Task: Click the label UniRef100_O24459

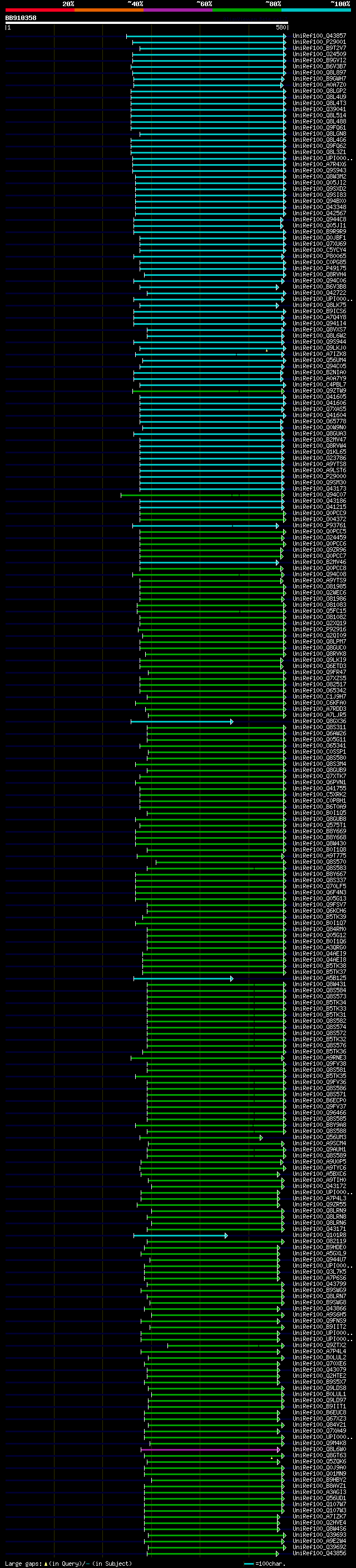Action: [319, 537]
